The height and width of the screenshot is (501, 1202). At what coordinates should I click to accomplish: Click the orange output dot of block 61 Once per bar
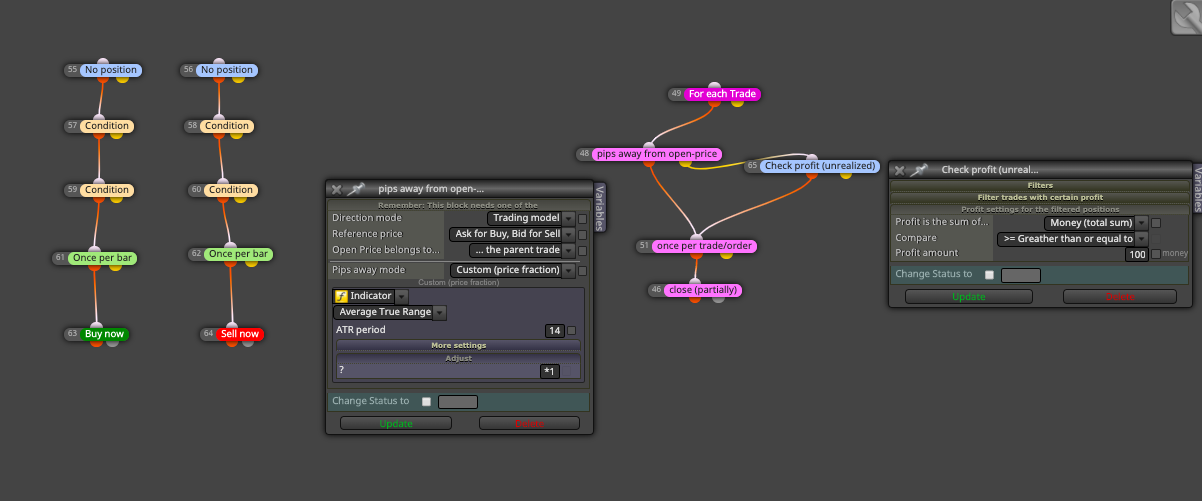click(95, 266)
